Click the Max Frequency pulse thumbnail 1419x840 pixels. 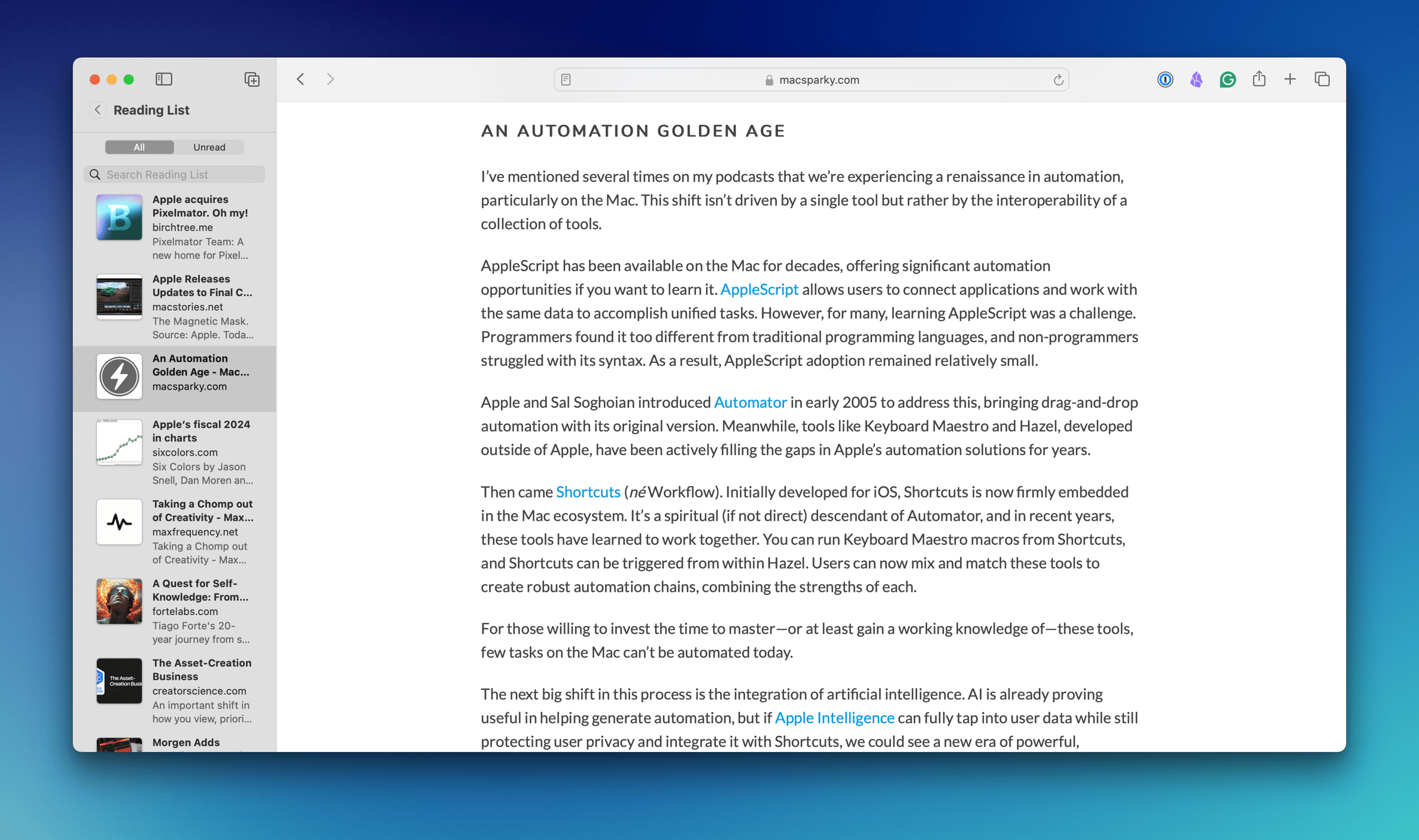119,522
